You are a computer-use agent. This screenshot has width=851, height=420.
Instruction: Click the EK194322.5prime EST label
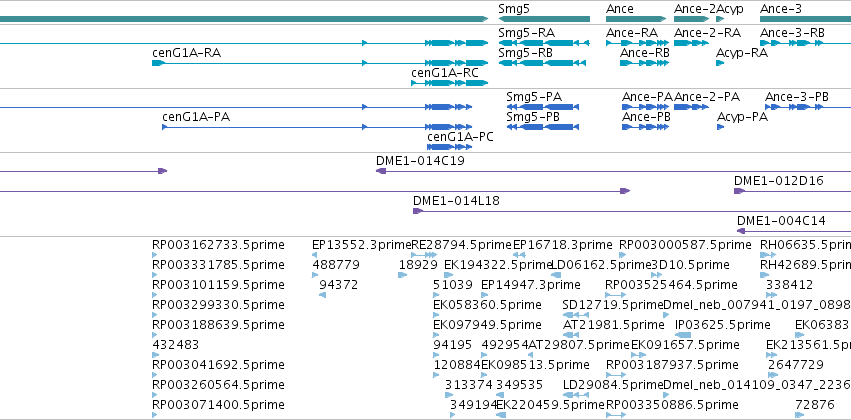click(x=498, y=265)
